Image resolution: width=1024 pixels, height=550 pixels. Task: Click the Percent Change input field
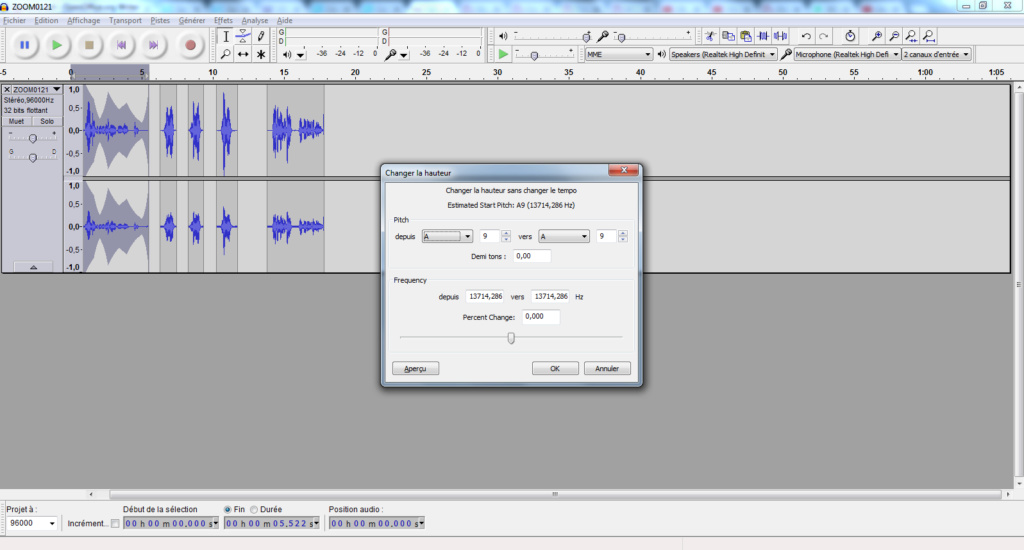(541, 317)
